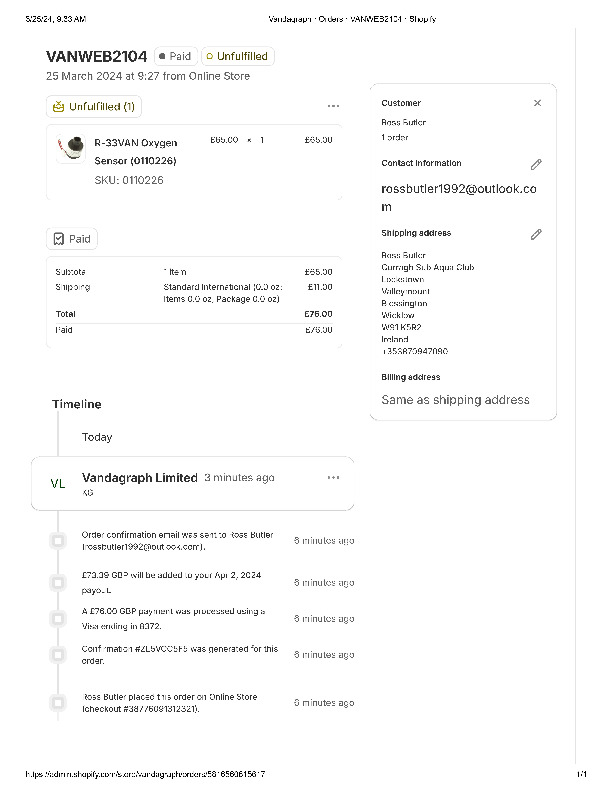Image resolution: width=612 pixels, height=792 pixels.
Task: Click the VL avatar in the timeline
Action: 58,484
